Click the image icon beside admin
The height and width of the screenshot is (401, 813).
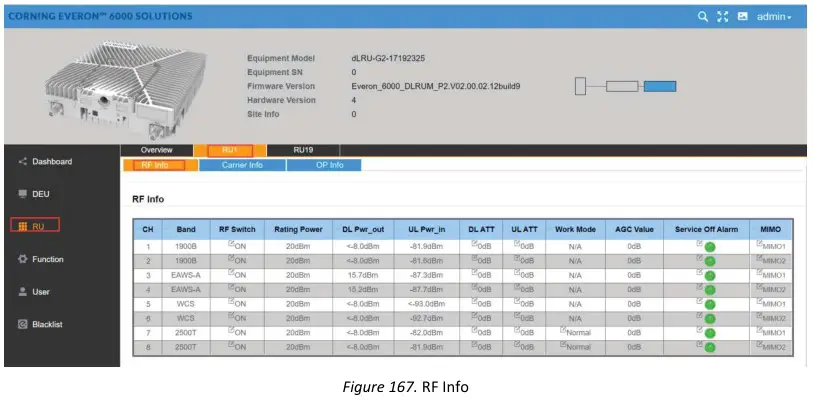coord(742,17)
